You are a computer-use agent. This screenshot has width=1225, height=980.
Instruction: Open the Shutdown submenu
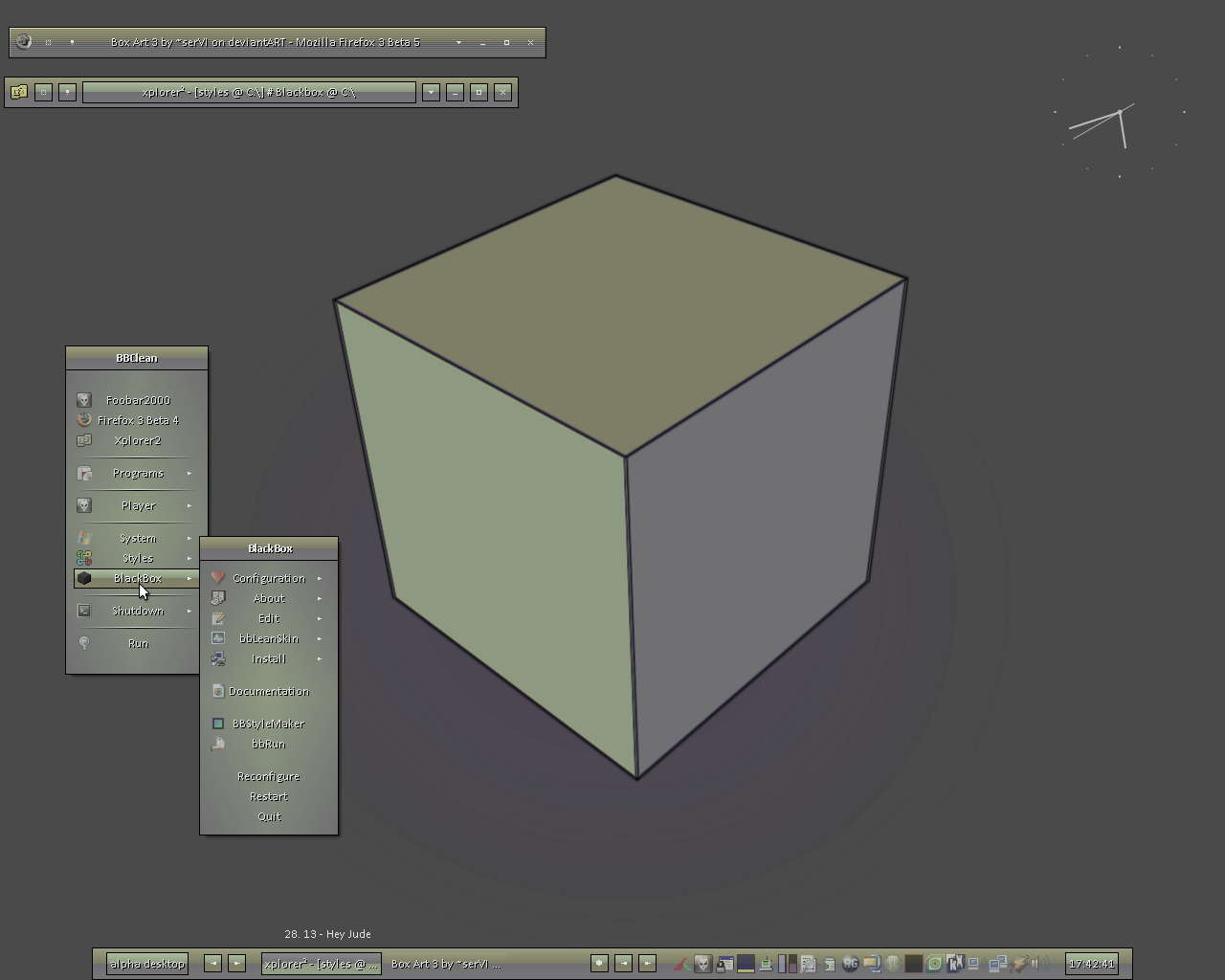[138, 611]
